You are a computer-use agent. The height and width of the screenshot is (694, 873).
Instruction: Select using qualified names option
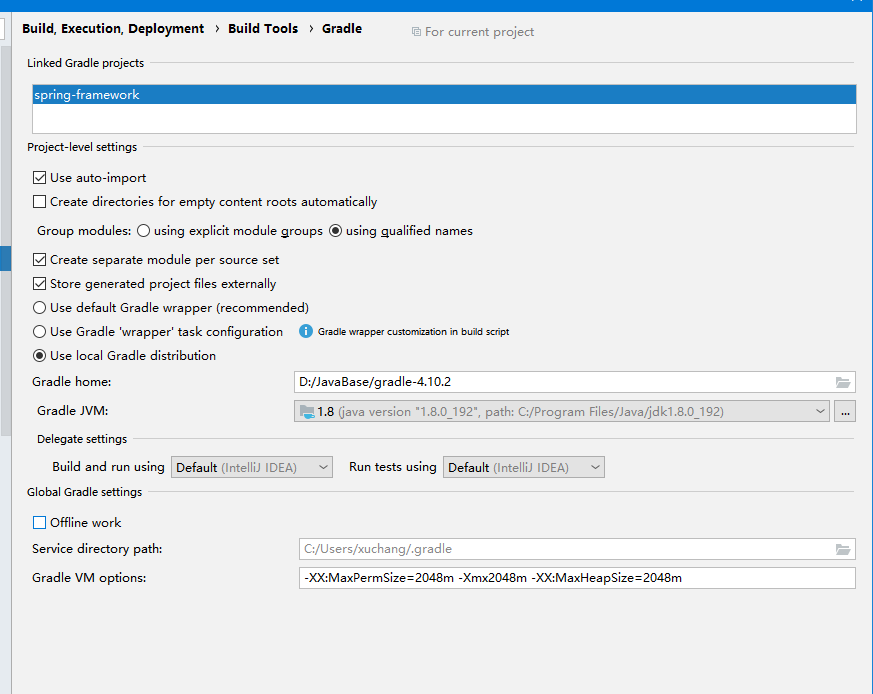[335, 231]
